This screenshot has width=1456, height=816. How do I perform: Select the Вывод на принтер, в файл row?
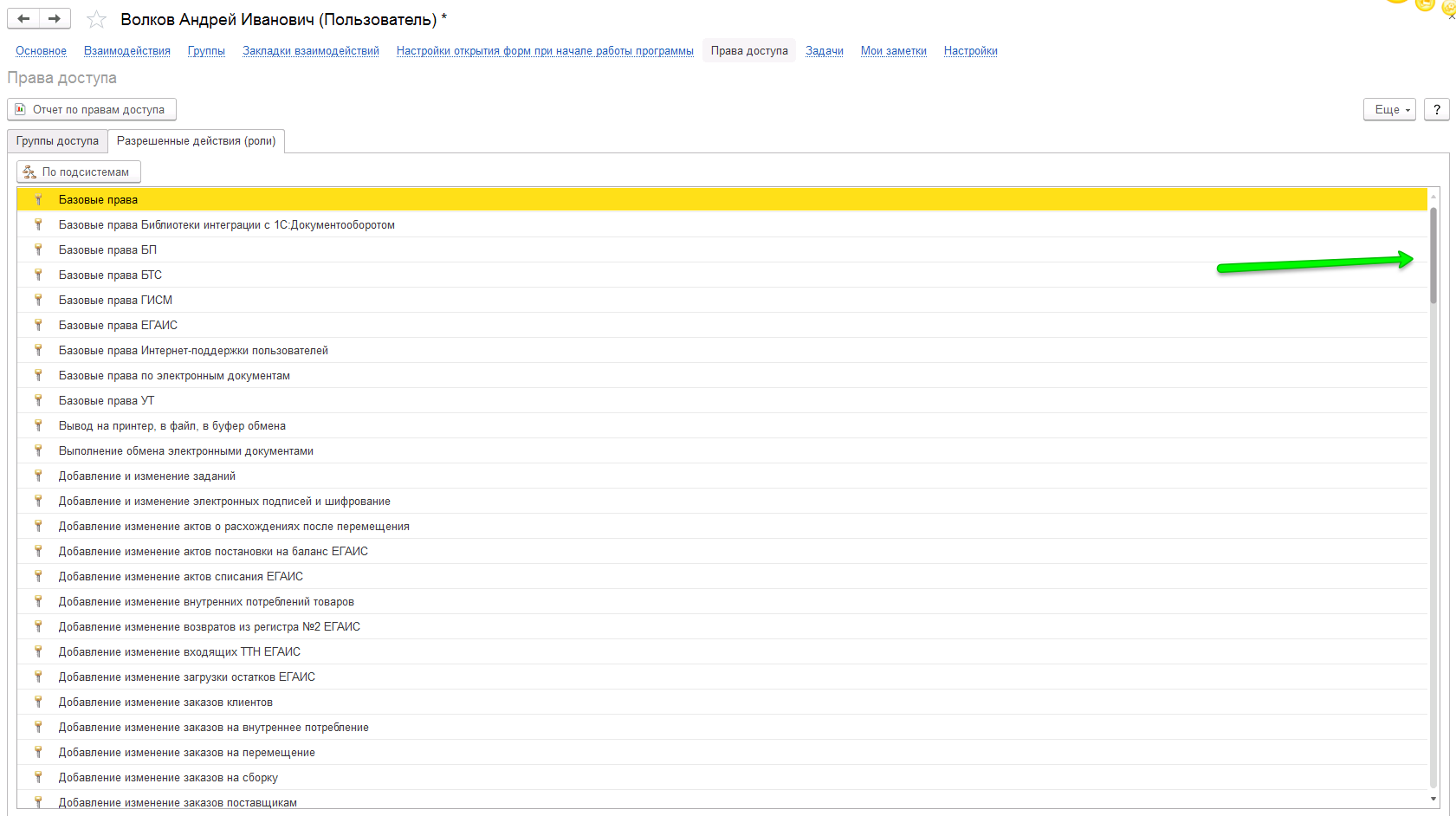tap(171, 425)
